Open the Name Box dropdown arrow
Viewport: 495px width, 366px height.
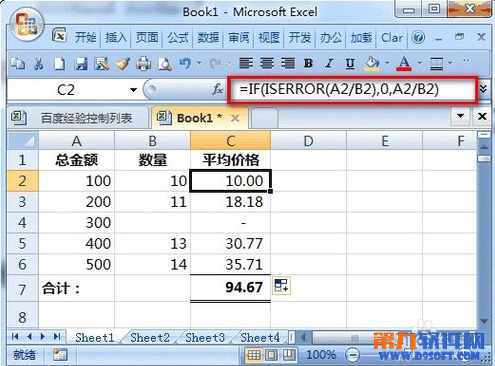pyautogui.click(x=133, y=90)
